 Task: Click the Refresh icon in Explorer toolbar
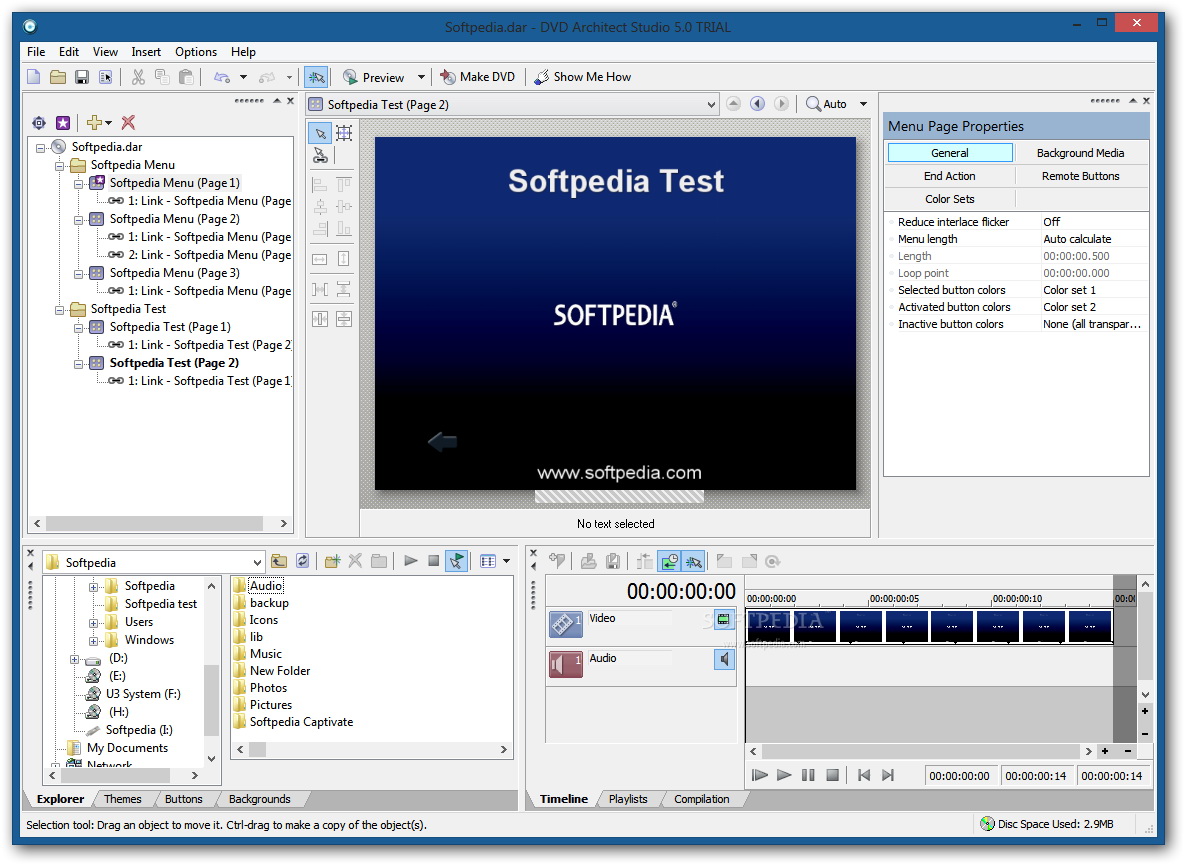303,562
